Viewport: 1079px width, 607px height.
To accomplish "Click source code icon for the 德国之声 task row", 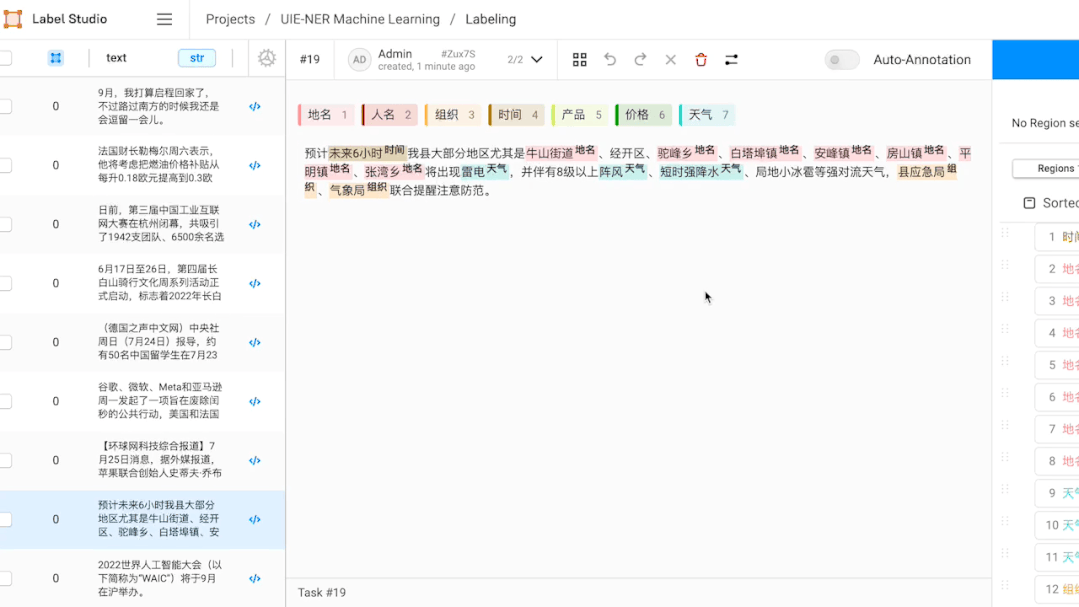I will point(255,343).
